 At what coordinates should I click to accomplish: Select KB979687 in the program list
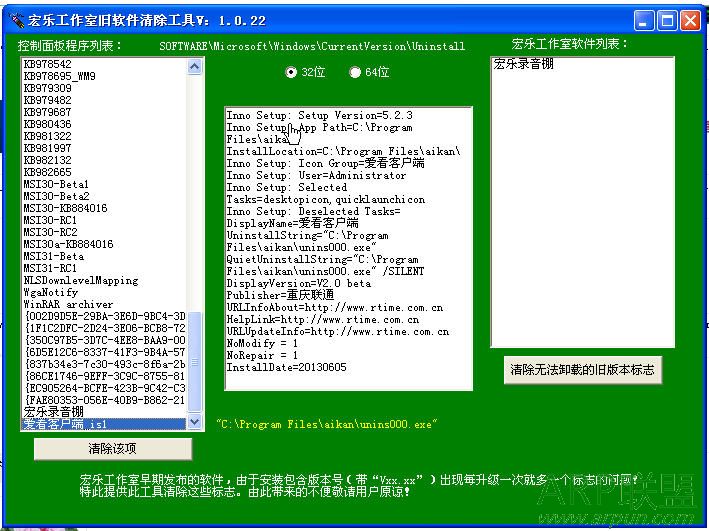pos(104,112)
